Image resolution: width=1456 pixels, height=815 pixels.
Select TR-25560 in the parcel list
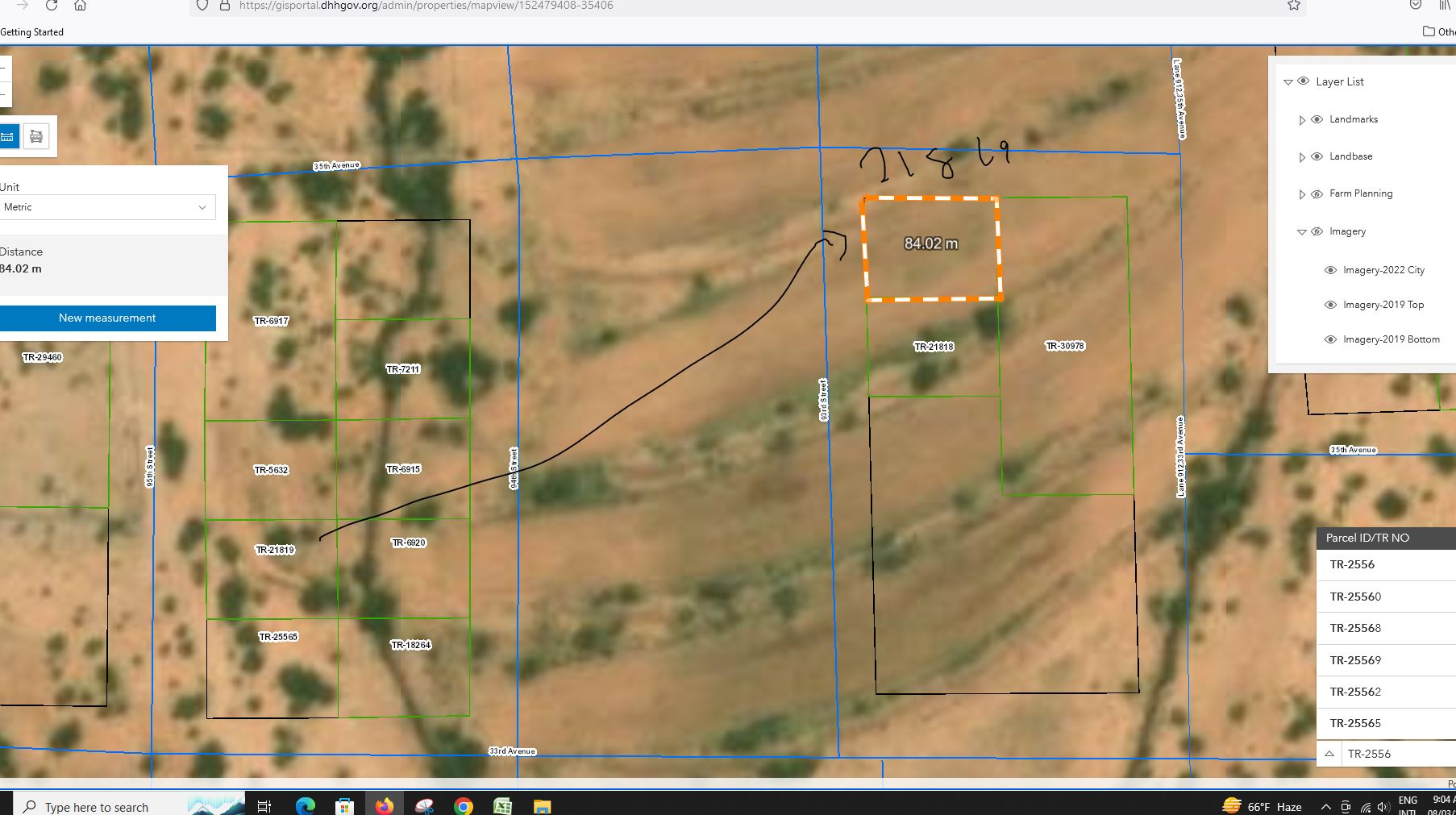coord(1386,597)
